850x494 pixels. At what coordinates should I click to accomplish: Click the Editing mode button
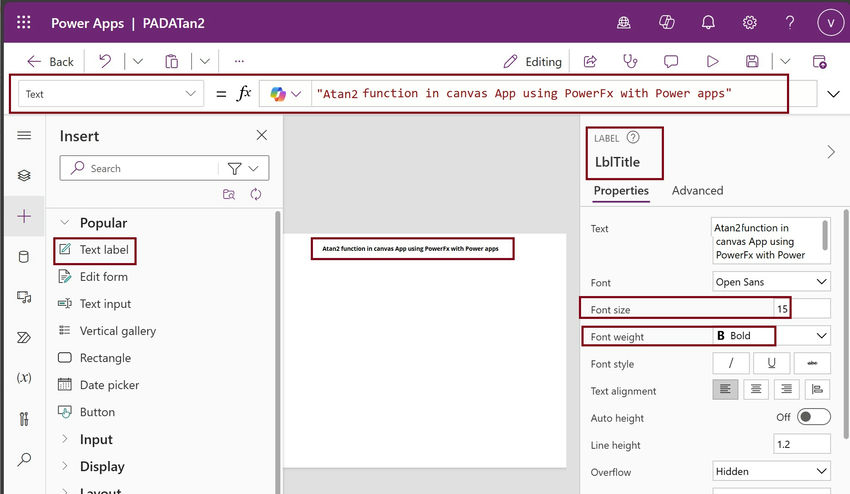[x=532, y=62]
